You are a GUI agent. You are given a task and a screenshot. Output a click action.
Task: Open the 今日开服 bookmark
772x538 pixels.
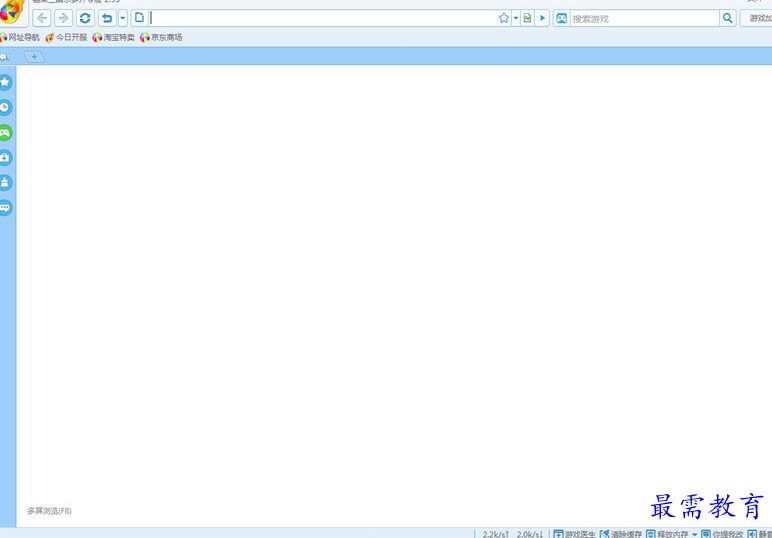66,37
